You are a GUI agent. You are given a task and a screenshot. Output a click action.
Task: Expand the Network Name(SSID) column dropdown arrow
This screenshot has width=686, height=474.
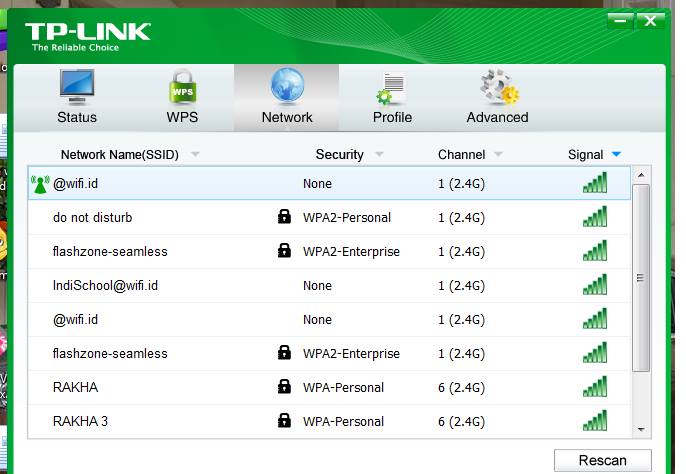tap(195, 155)
